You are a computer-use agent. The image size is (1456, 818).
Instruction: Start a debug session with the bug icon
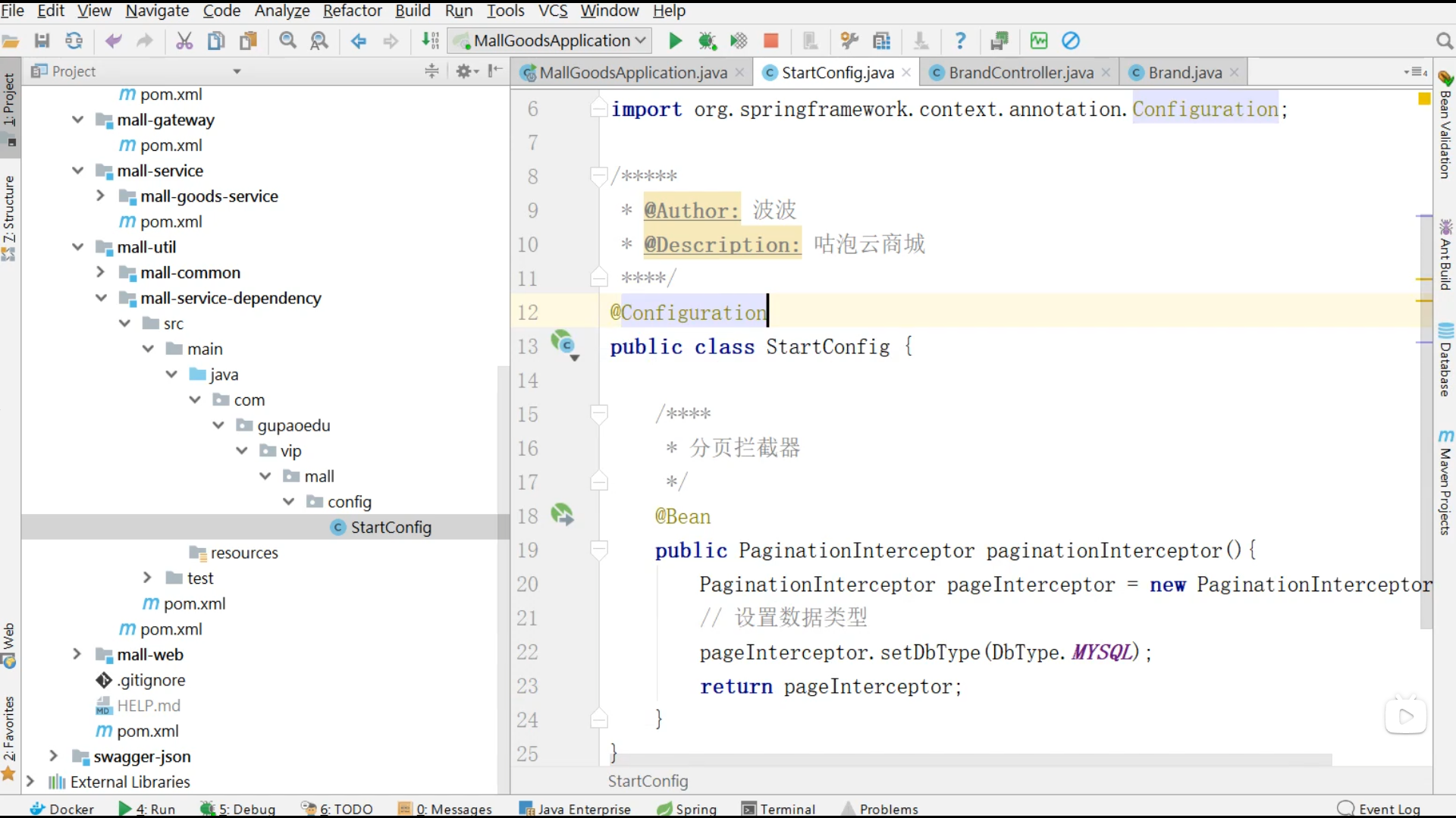708,40
